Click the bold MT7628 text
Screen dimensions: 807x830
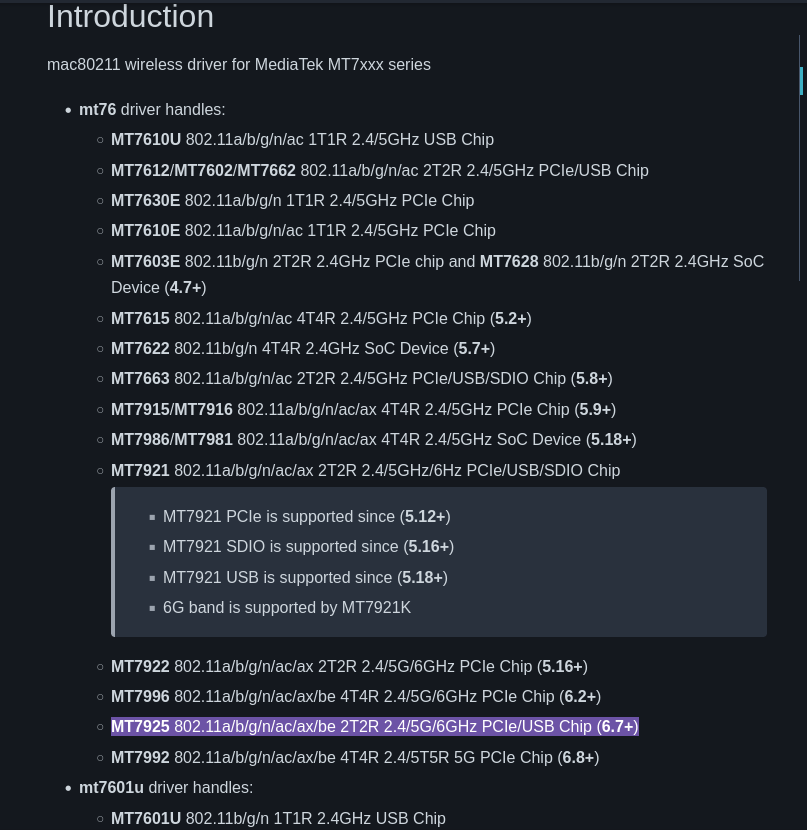(509, 261)
